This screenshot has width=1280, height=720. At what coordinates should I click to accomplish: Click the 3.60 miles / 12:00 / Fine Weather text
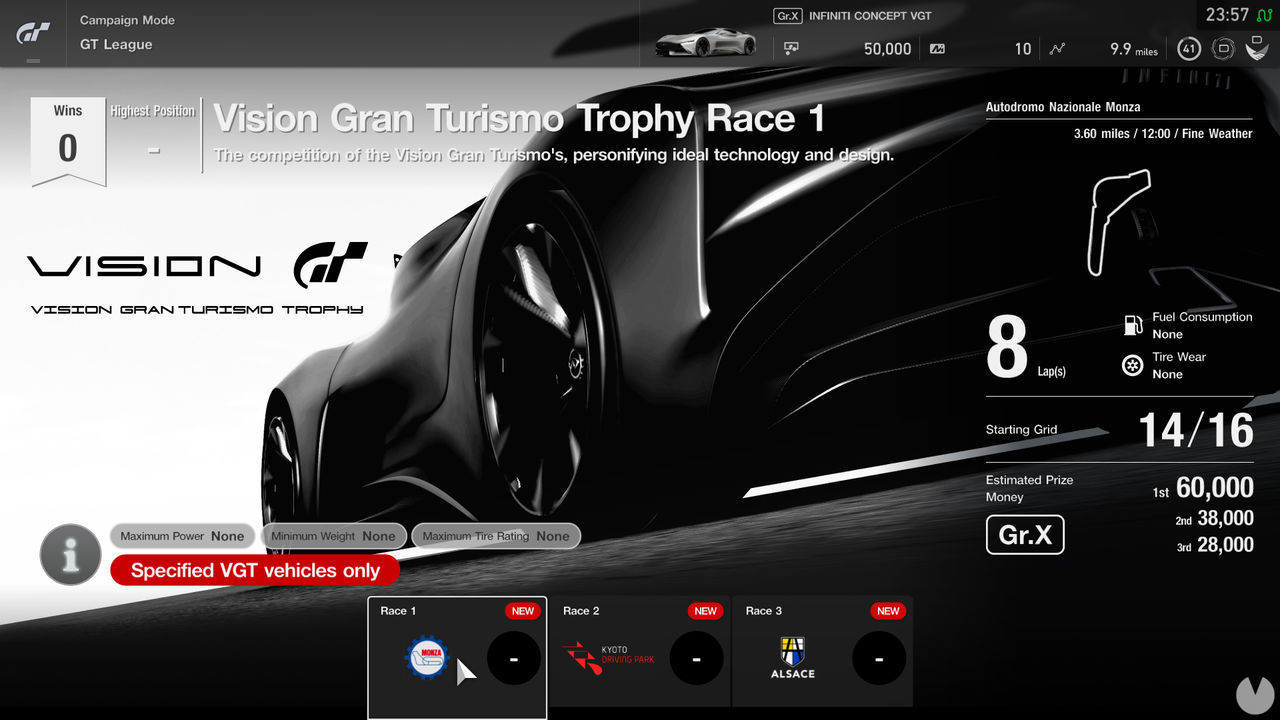(1163, 133)
